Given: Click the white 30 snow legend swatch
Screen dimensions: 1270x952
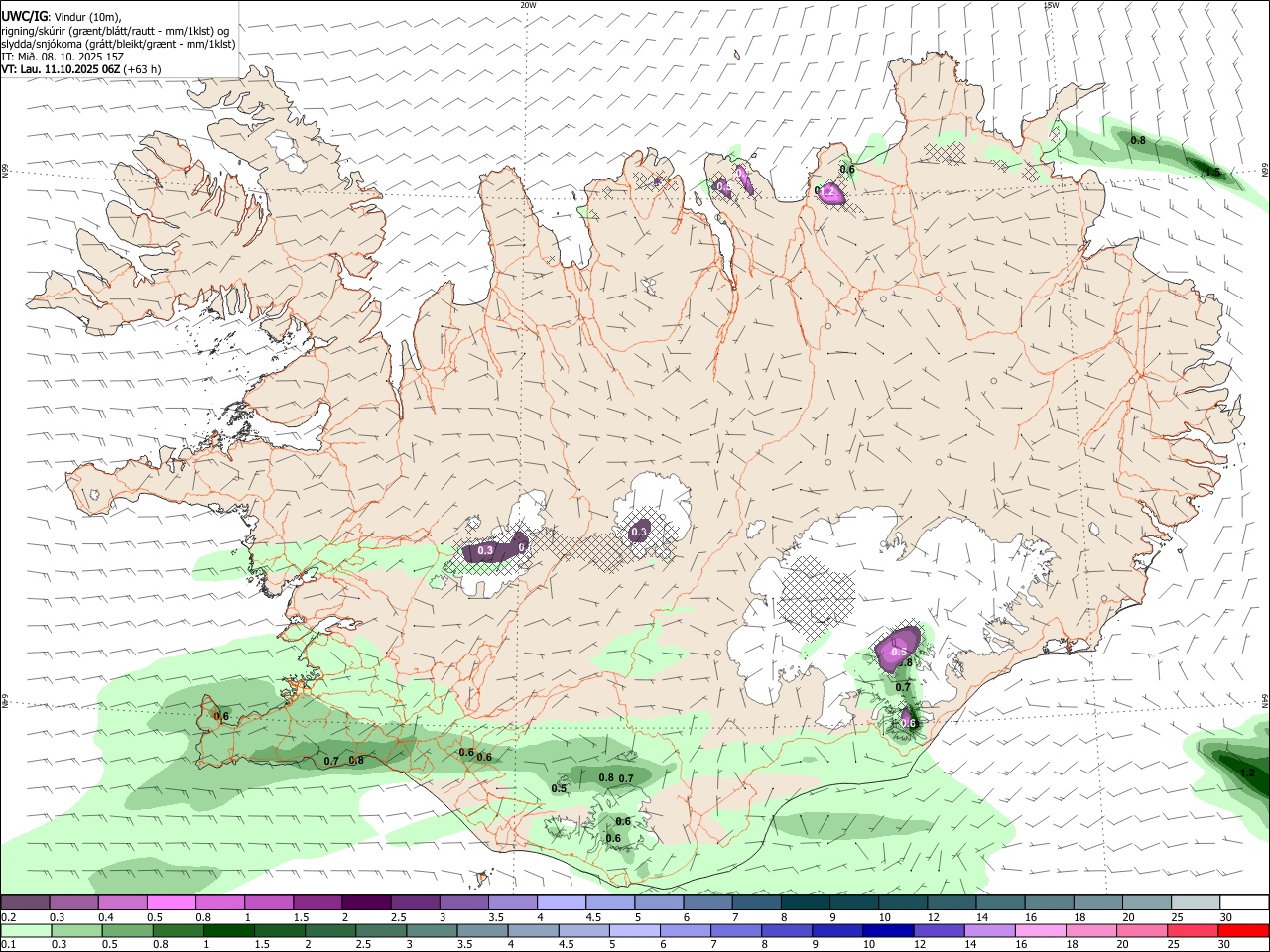Looking at the screenshot, I should [1245, 903].
